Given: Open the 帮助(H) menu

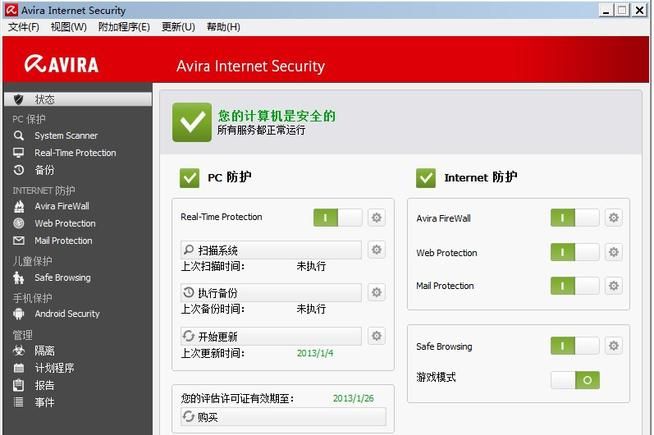Looking at the screenshot, I should [x=224, y=27].
